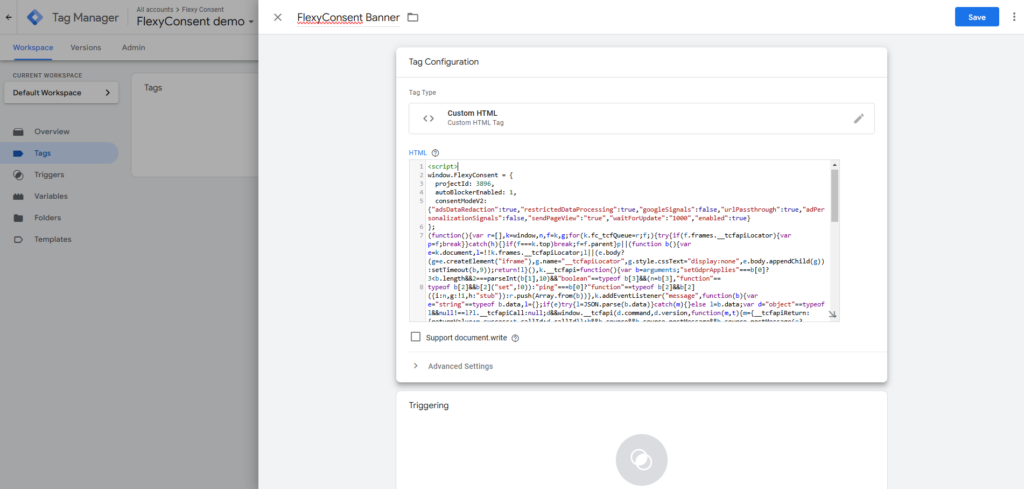Click the Custom HTML code brackets icon

click(428, 118)
